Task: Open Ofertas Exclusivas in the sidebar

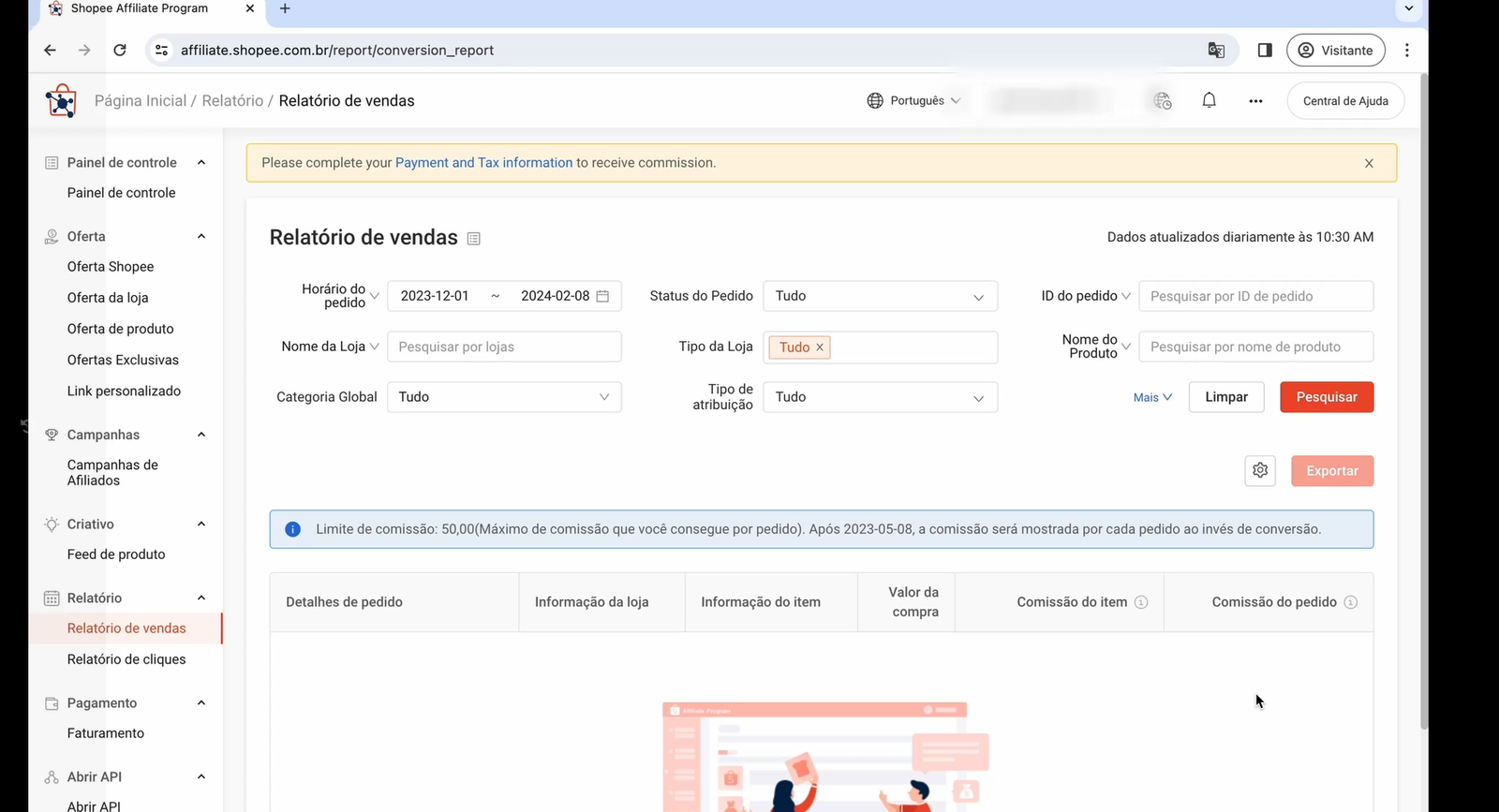Action: (x=123, y=360)
